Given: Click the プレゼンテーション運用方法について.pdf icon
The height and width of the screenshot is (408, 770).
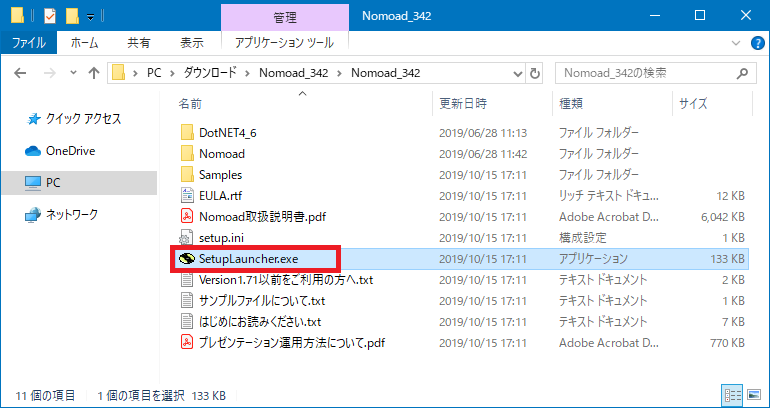Looking at the screenshot, I should (x=187, y=342).
